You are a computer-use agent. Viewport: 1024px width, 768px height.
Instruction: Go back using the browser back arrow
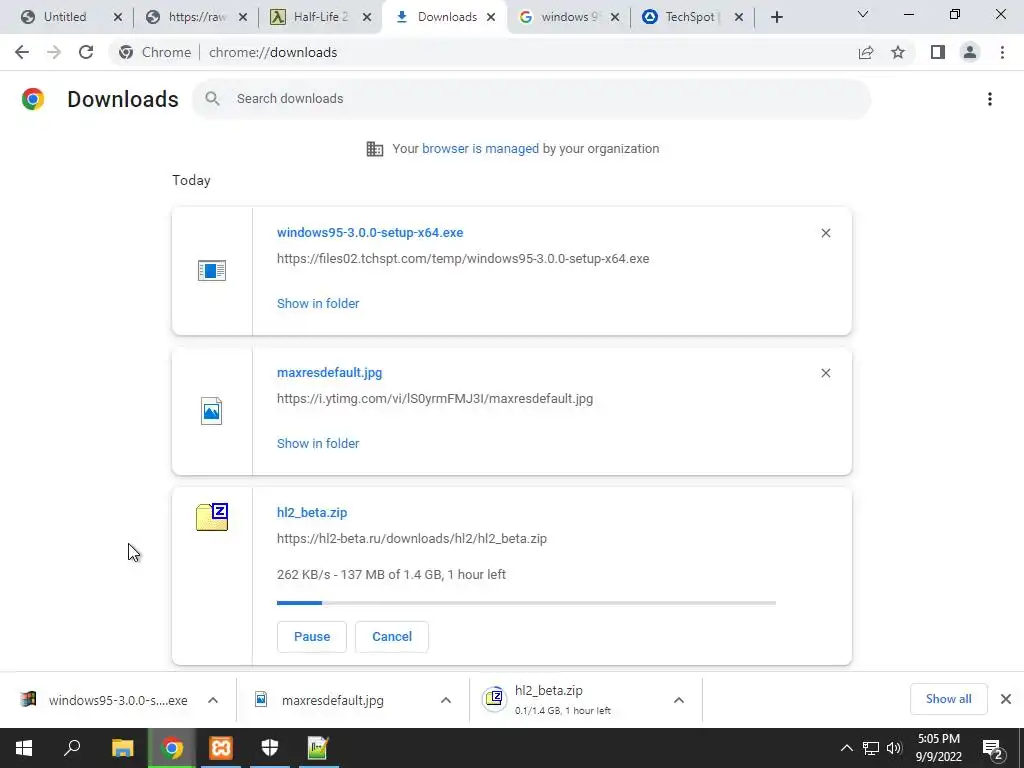(22, 52)
